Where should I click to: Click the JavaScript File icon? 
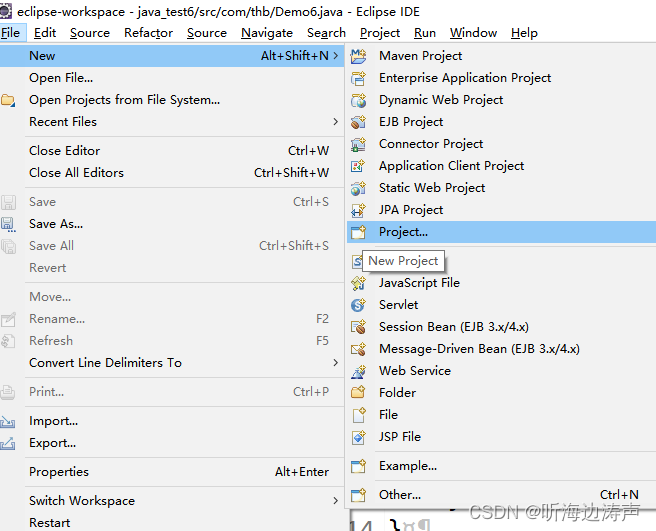coord(358,283)
